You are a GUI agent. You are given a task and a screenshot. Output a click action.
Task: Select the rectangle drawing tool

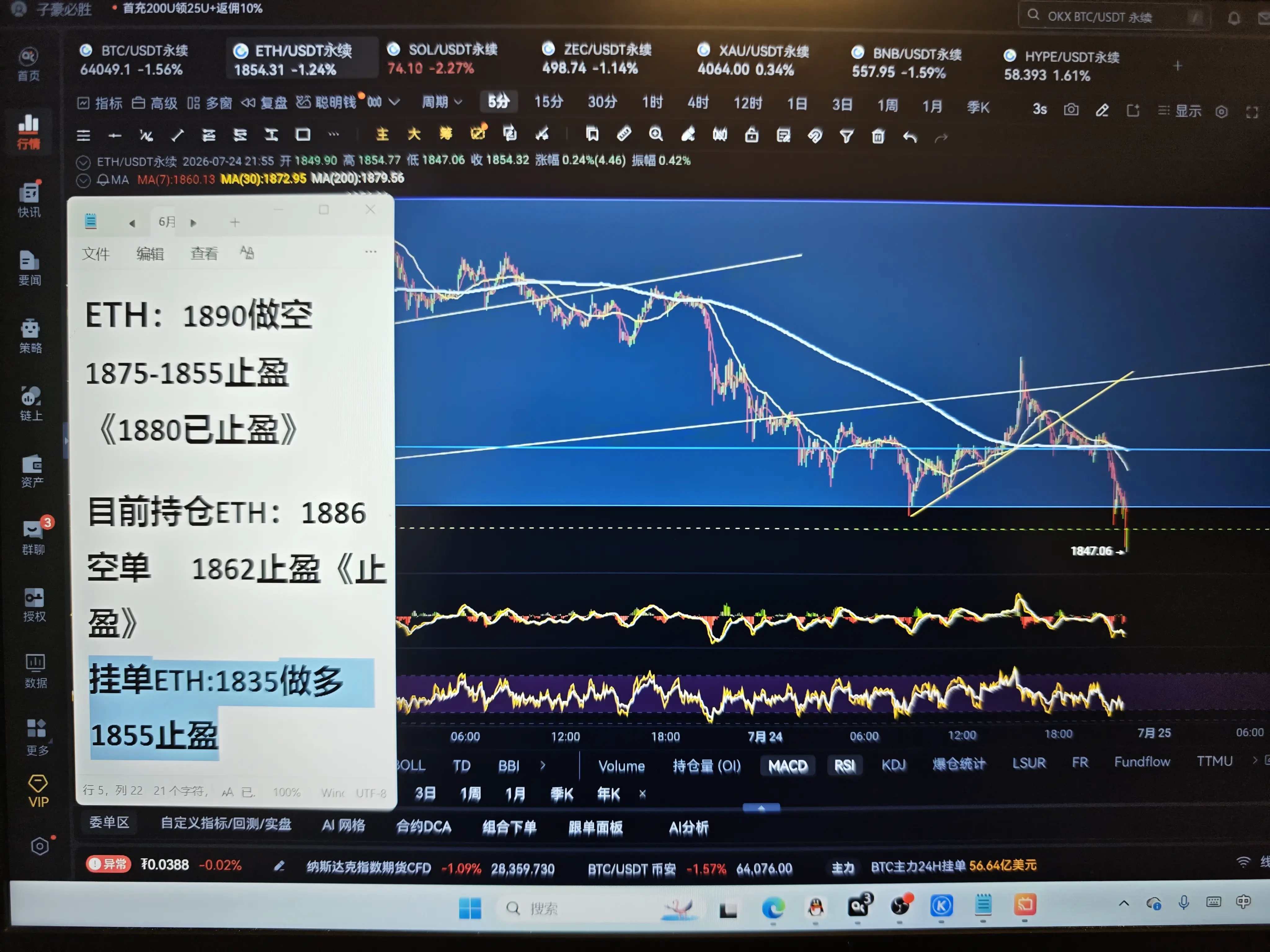click(x=303, y=135)
